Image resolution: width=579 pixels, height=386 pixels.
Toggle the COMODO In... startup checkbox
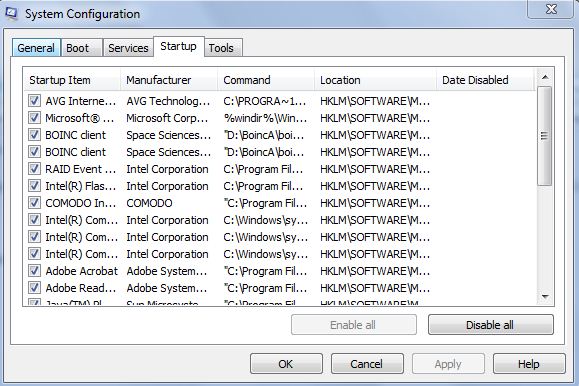click(34, 202)
